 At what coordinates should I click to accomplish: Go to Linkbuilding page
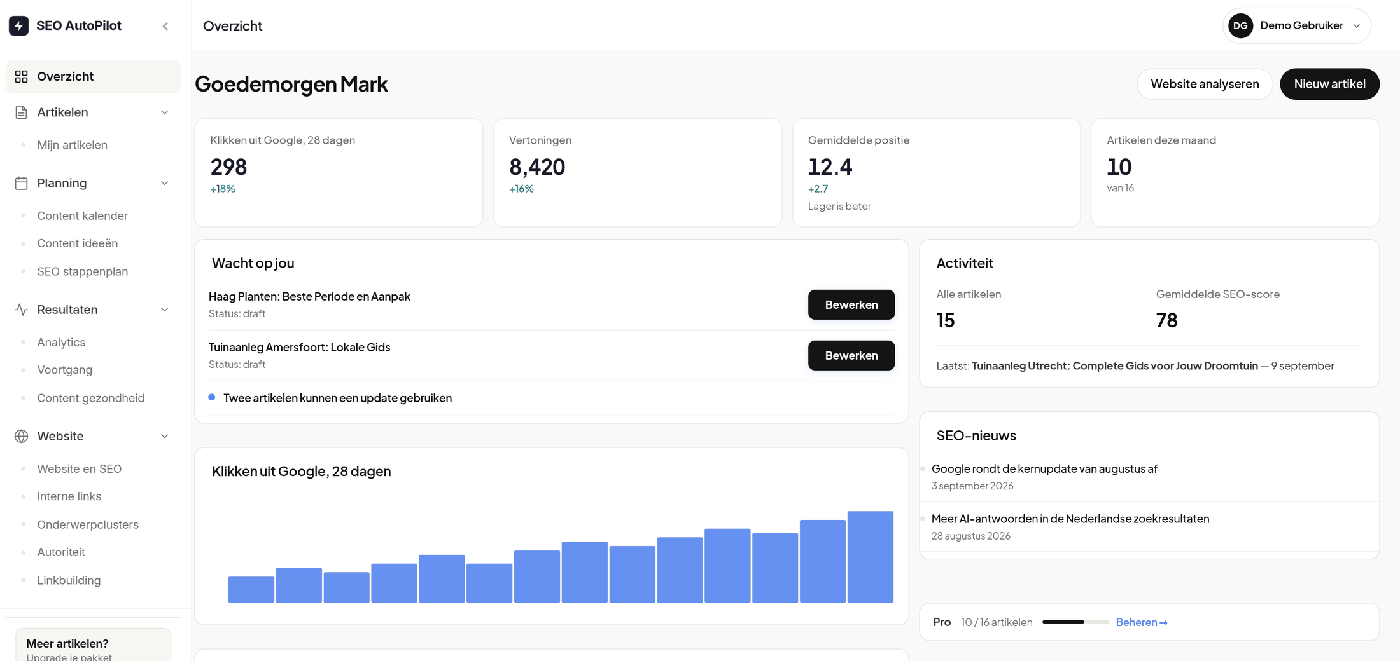pyautogui.click(x=69, y=580)
